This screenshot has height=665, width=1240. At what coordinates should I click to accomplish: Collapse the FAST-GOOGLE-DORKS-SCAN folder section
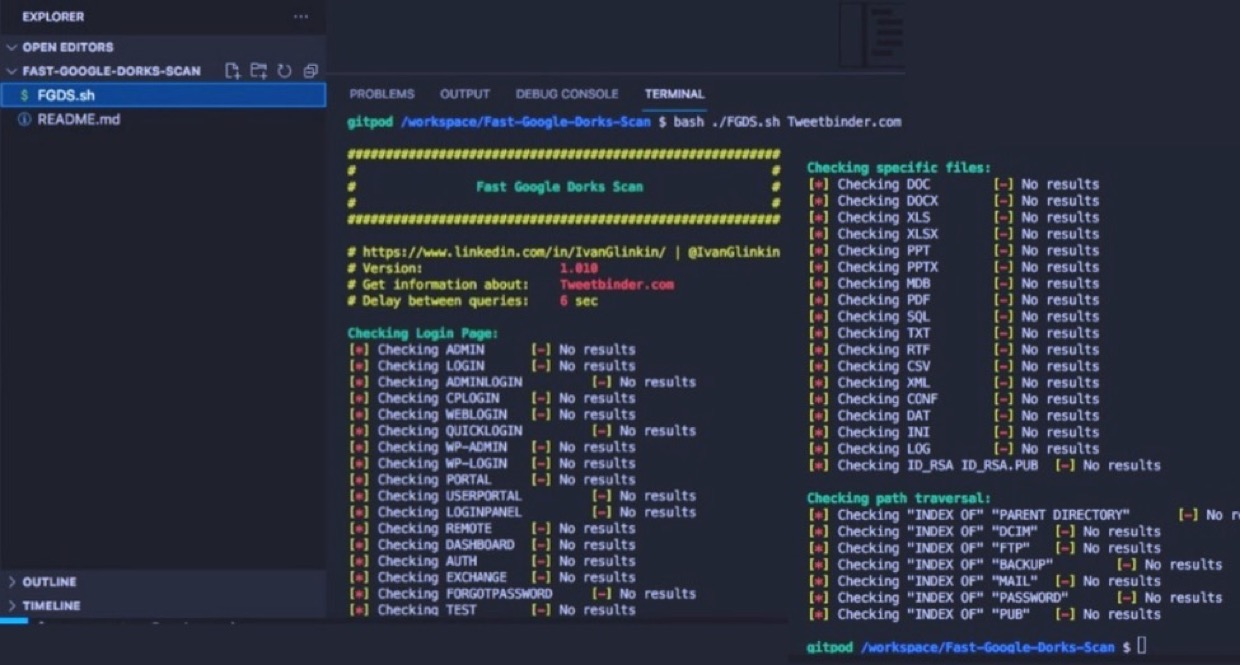point(104,71)
